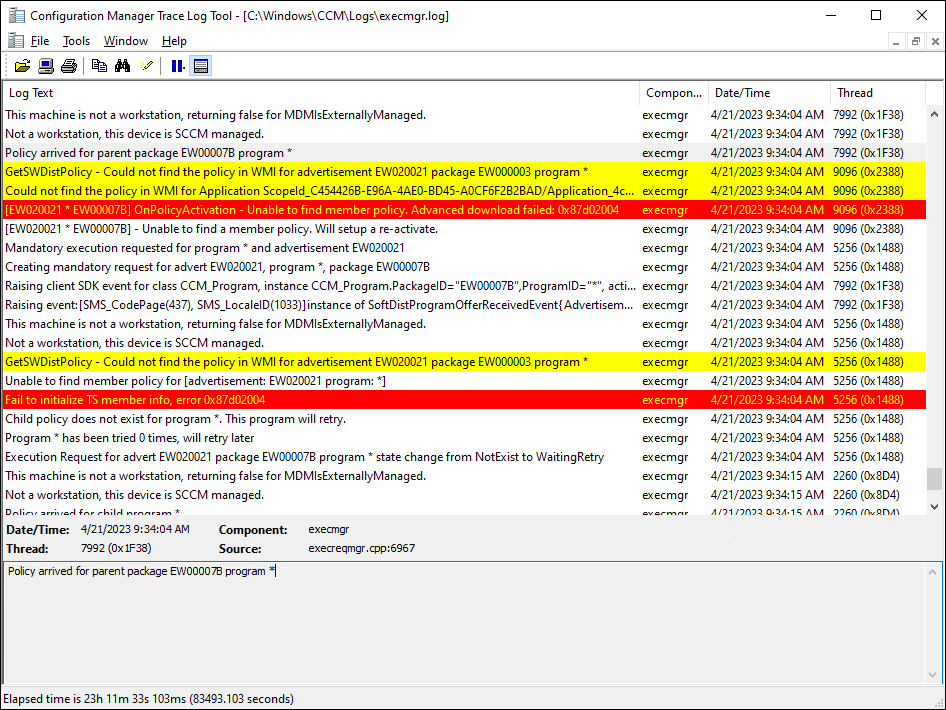Screen dimensions: 946x710
Task: Copy log entries using the copy icon
Action: [x=99, y=66]
